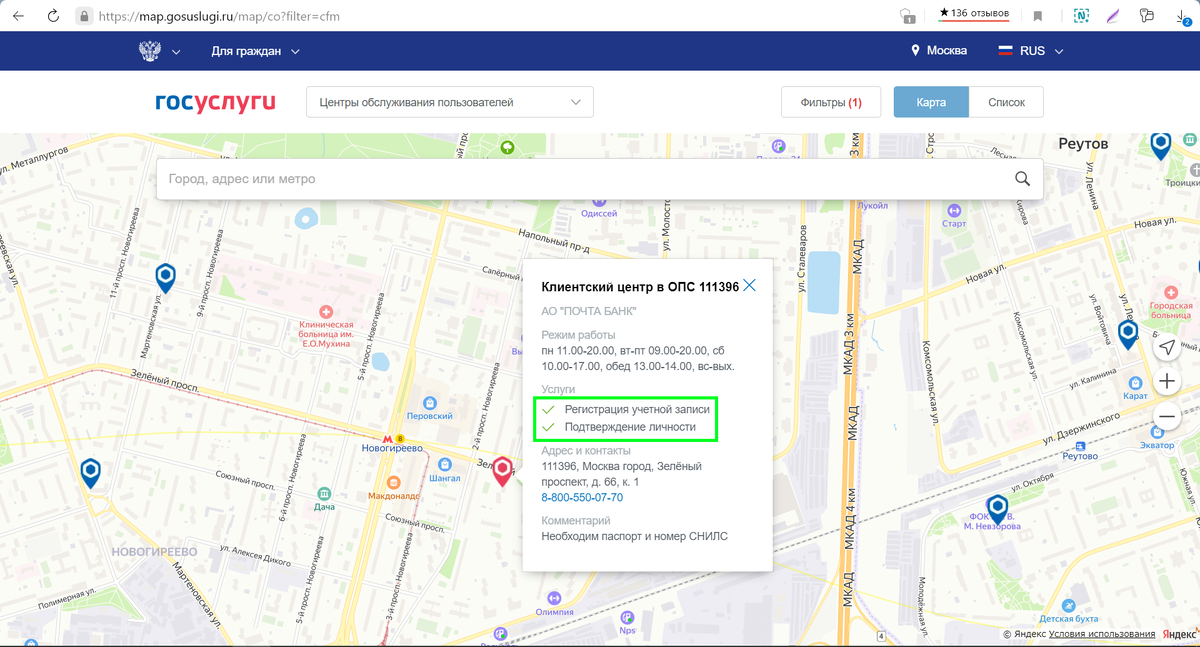
Task: Select blue pin at ФОК М. Невзорова
Action: [997, 508]
